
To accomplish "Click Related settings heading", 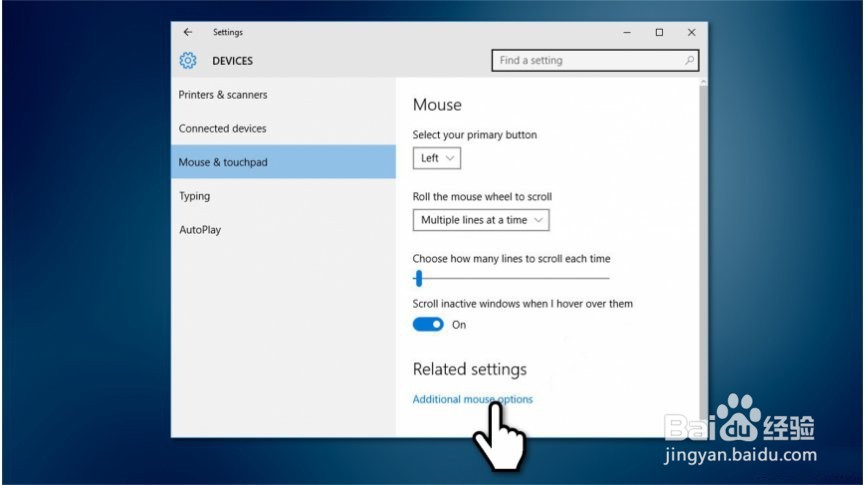I will pyautogui.click(x=469, y=369).
